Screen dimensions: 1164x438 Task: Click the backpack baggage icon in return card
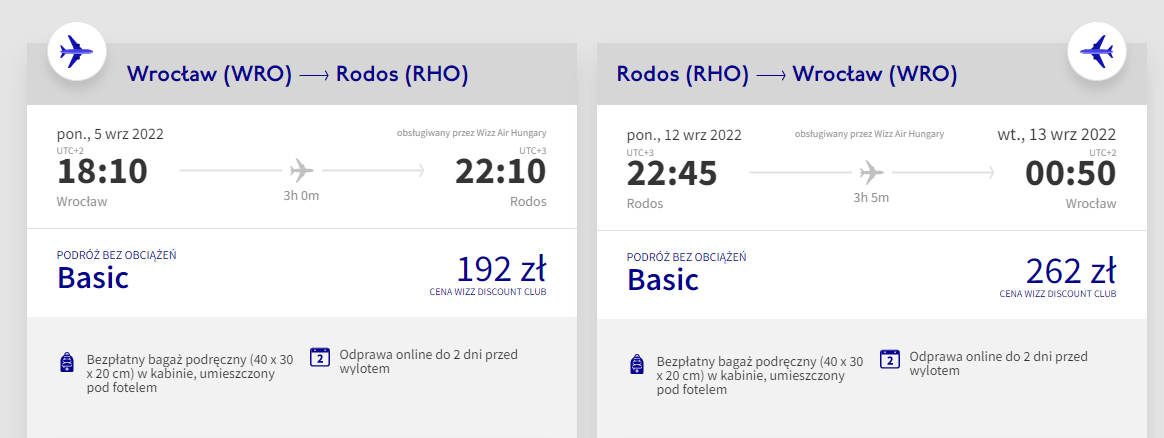(x=637, y=365)
